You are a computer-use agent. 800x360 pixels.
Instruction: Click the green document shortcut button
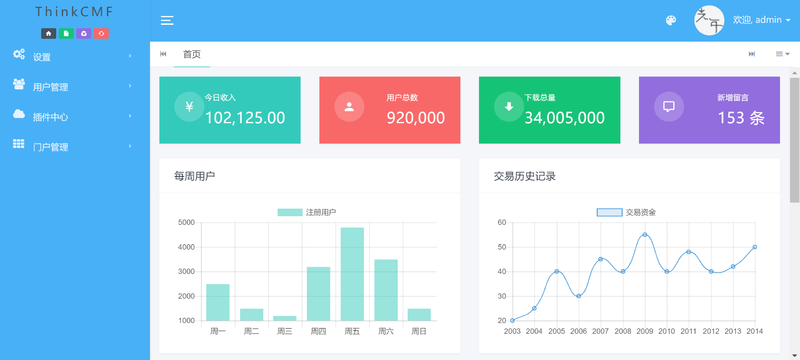click(66, 34)
